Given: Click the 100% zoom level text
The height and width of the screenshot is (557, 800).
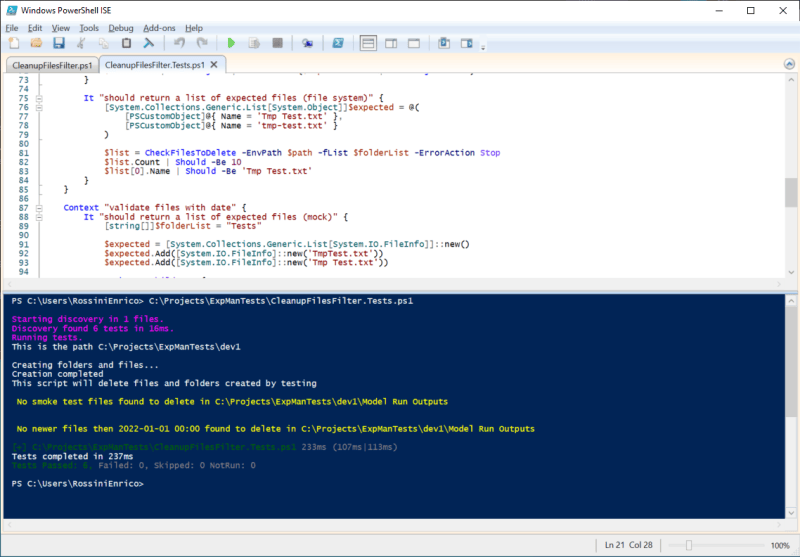Looking at the screenshot, I should (x=780, y=545).
